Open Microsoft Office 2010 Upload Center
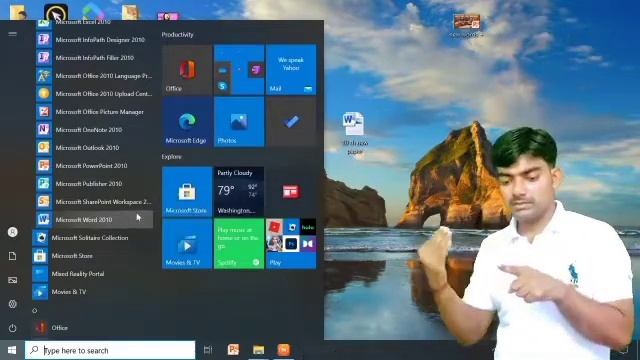Viewport: 640px width, 360px height. pyautogui.click(x=93, y=93)
